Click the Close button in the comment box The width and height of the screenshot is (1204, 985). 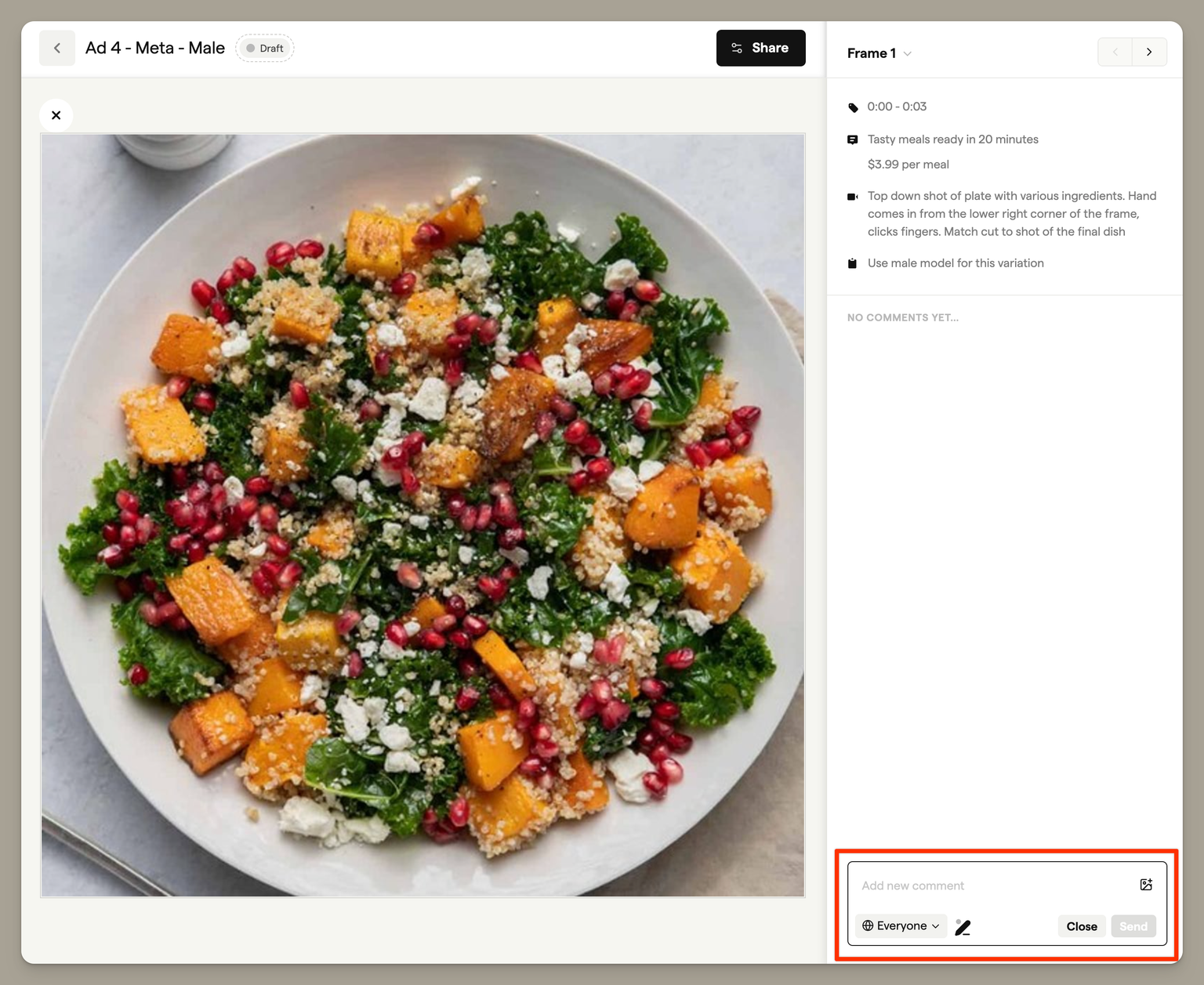[x=1082, y=926]
